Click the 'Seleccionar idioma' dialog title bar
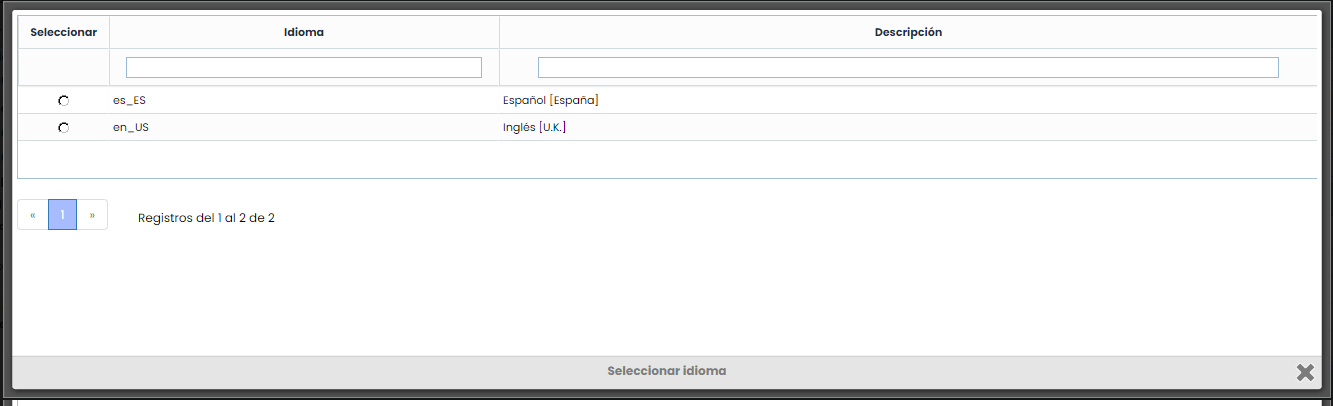1333x406 pixels. [666, 371]
